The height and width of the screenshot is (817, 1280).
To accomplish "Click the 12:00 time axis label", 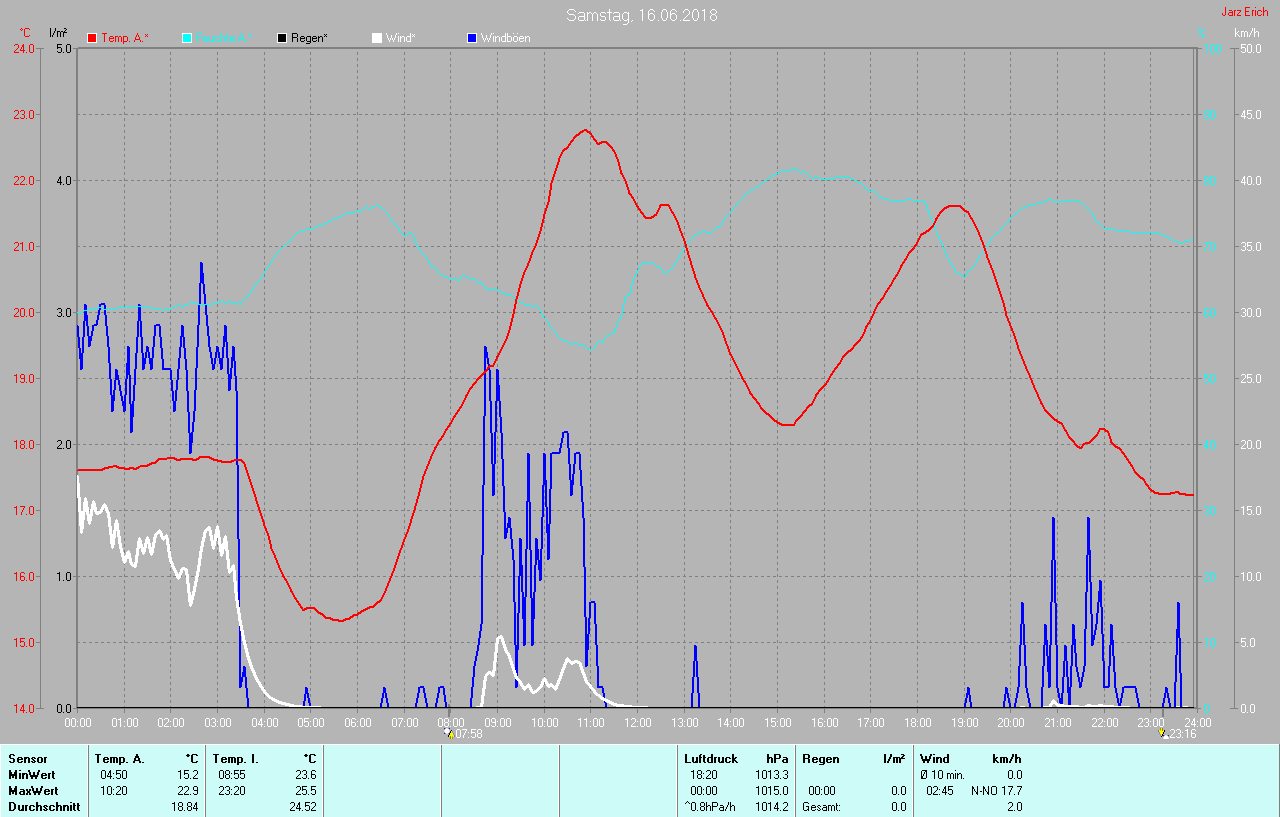I will (x=637, y=722).
